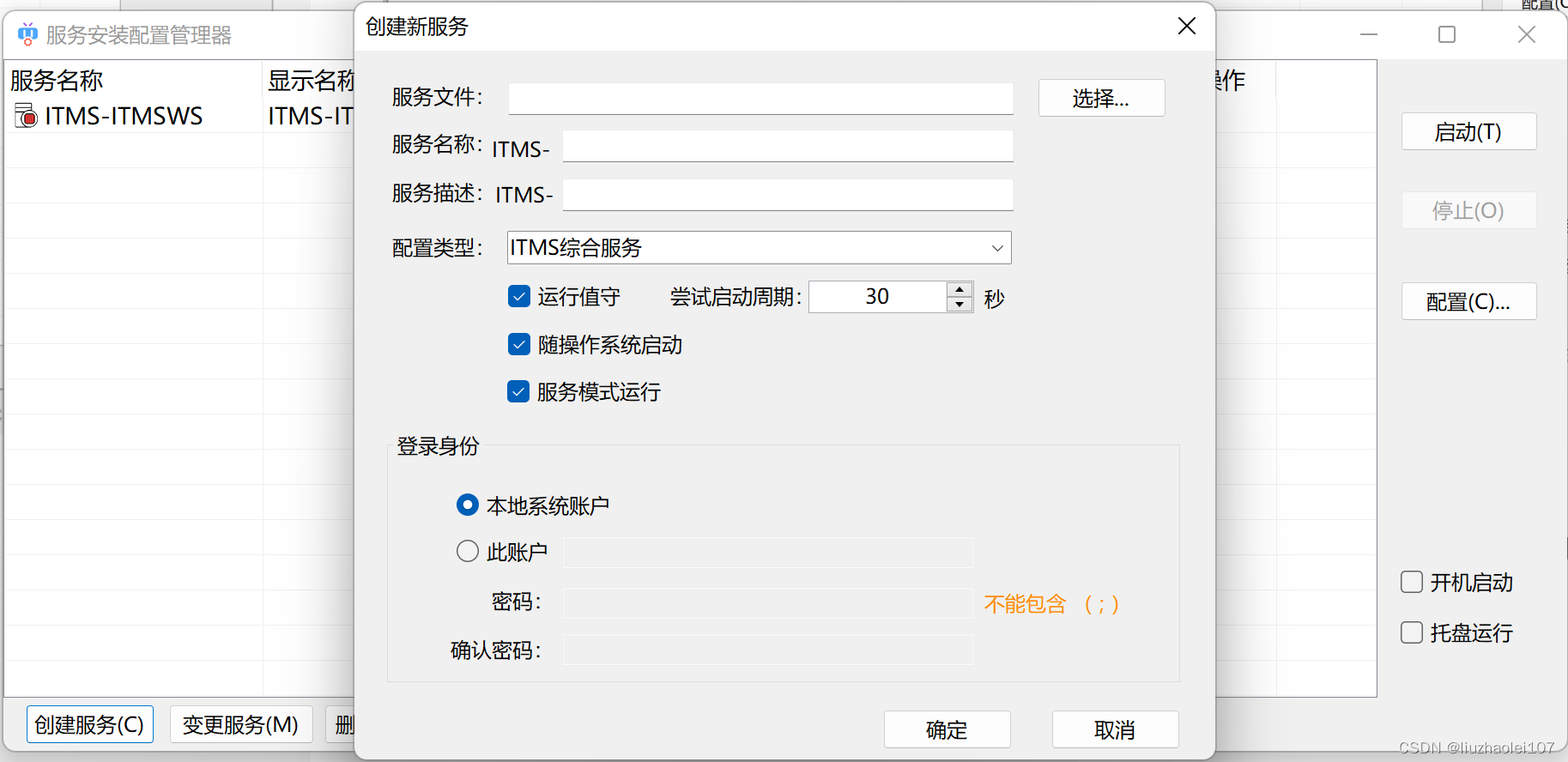Click the 选择... browse button
This screenshot has height=762, width=1568.
(1101, 98)
